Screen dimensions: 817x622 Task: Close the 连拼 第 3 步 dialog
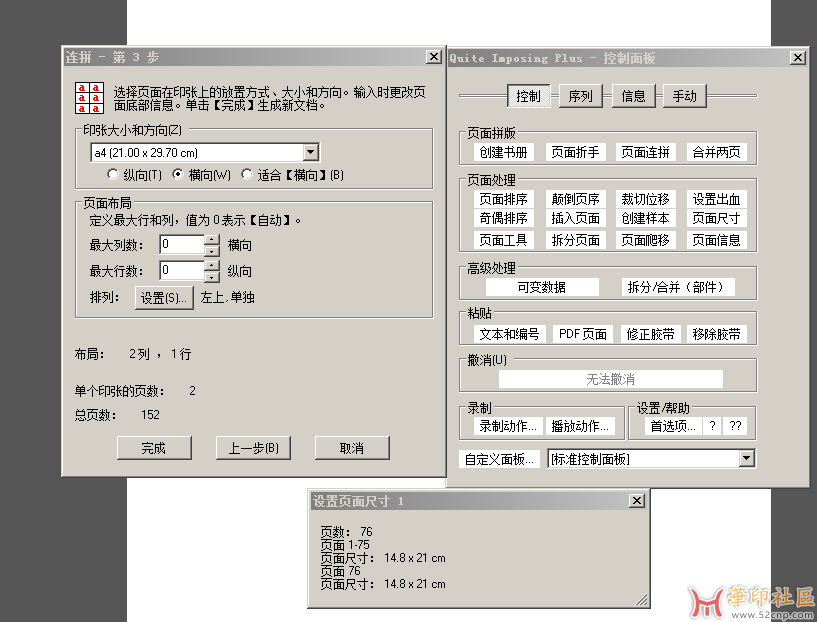point(434,56)
